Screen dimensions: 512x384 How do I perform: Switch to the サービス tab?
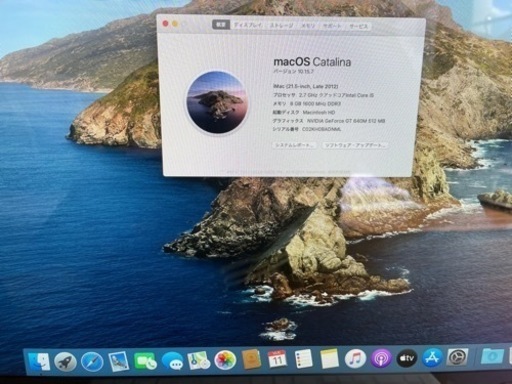pos(358,26)
